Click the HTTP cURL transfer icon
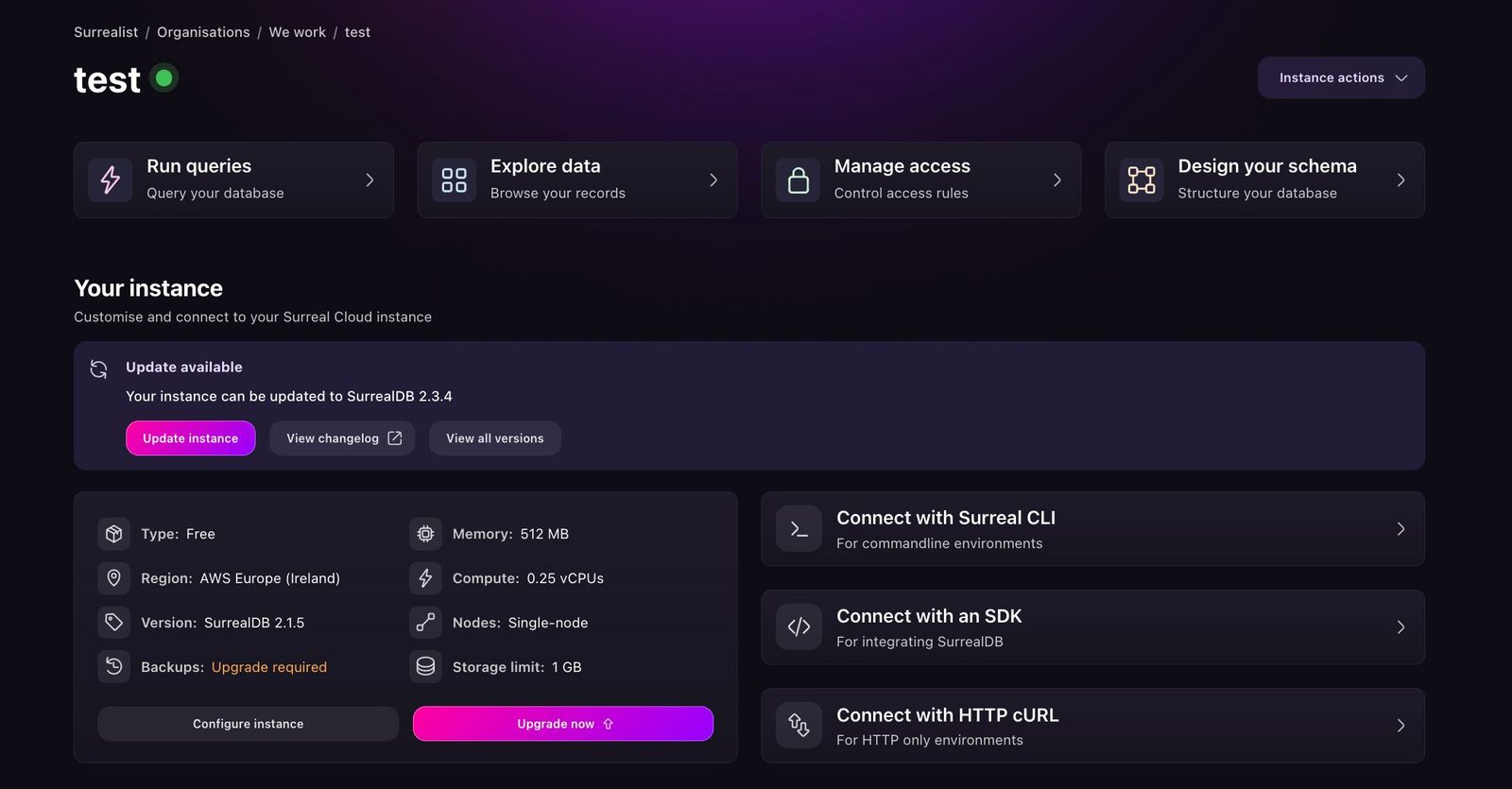 (x=799, y=726)
